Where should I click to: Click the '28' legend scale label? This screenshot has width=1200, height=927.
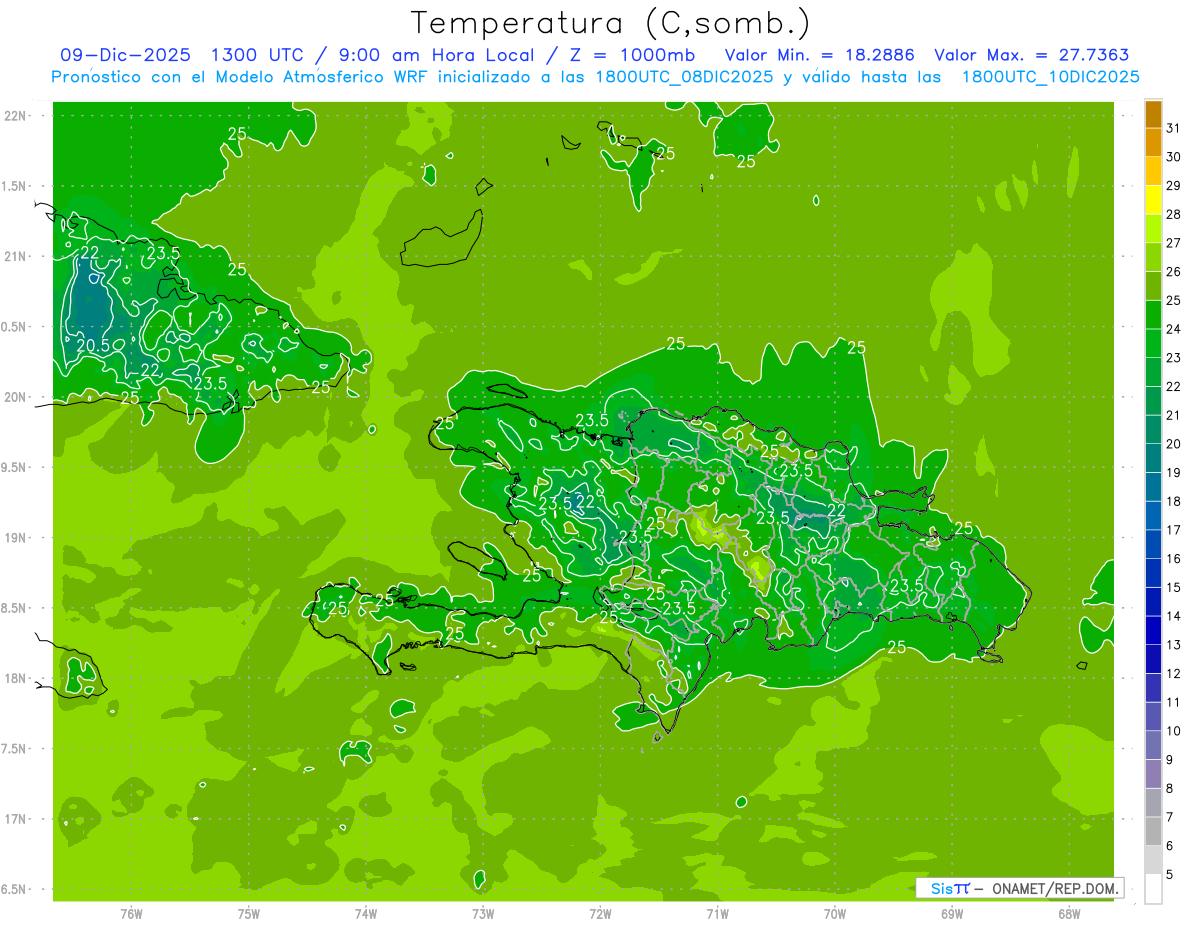[x=1173, y=214]
